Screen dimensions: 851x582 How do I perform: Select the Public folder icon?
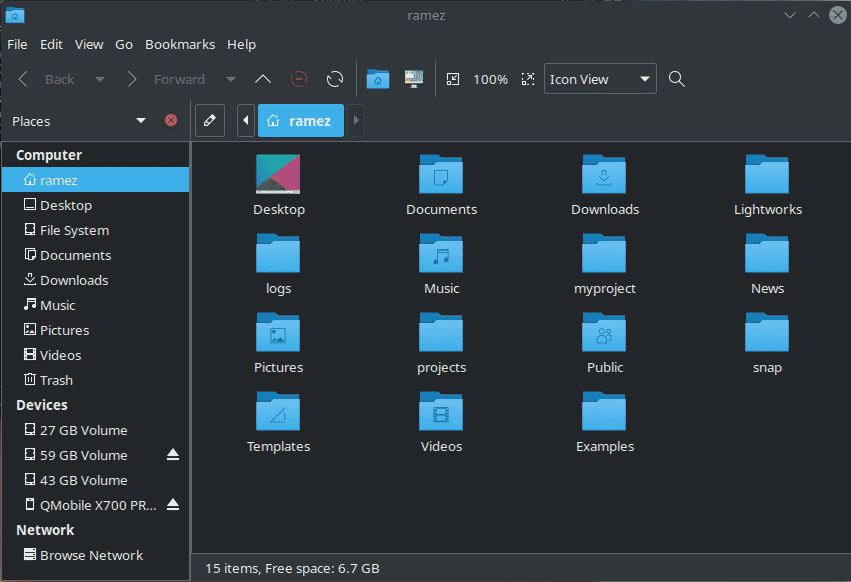(604, 332)
